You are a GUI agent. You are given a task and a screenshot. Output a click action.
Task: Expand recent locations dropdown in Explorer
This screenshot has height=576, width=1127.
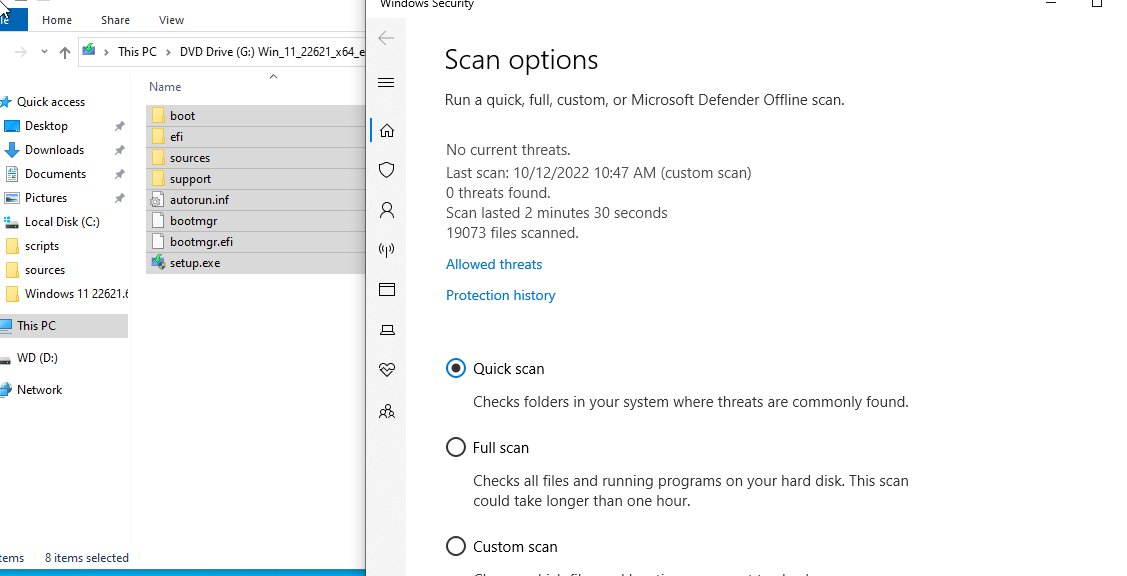(x=44, y=52)
